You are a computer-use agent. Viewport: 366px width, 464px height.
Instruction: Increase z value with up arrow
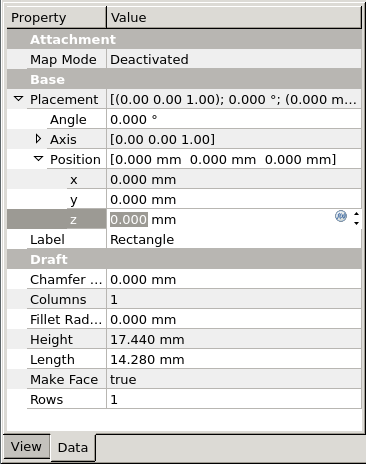pos(356,214)
